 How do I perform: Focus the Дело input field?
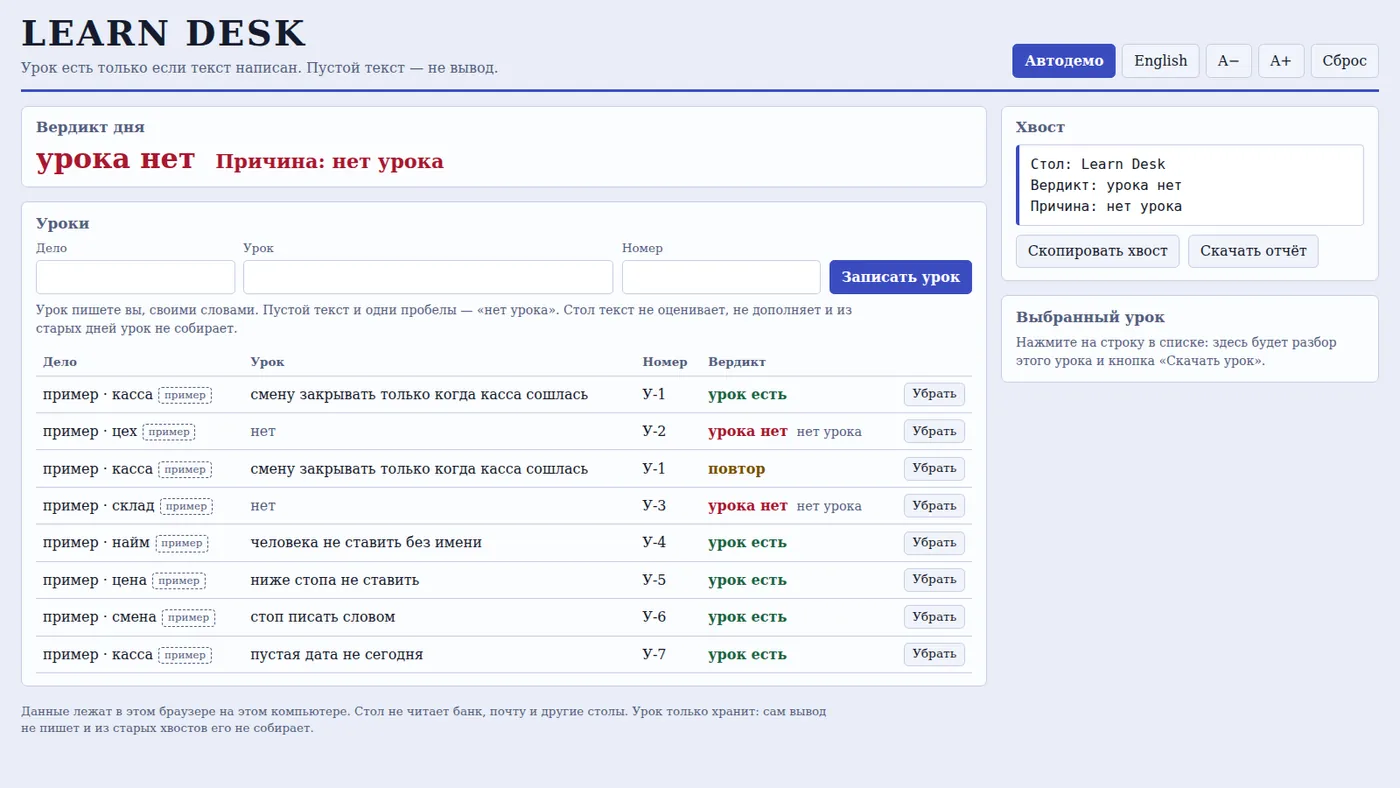click(136, 277)
